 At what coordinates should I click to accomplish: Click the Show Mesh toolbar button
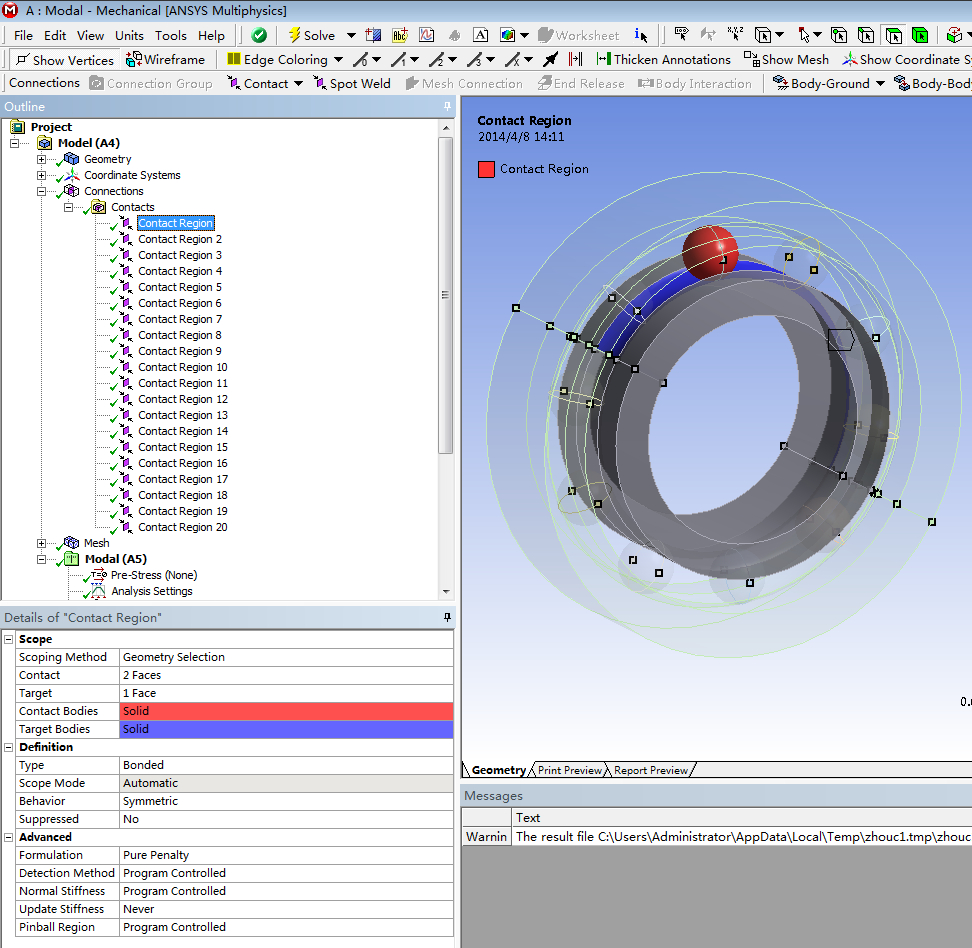point(787,60)
